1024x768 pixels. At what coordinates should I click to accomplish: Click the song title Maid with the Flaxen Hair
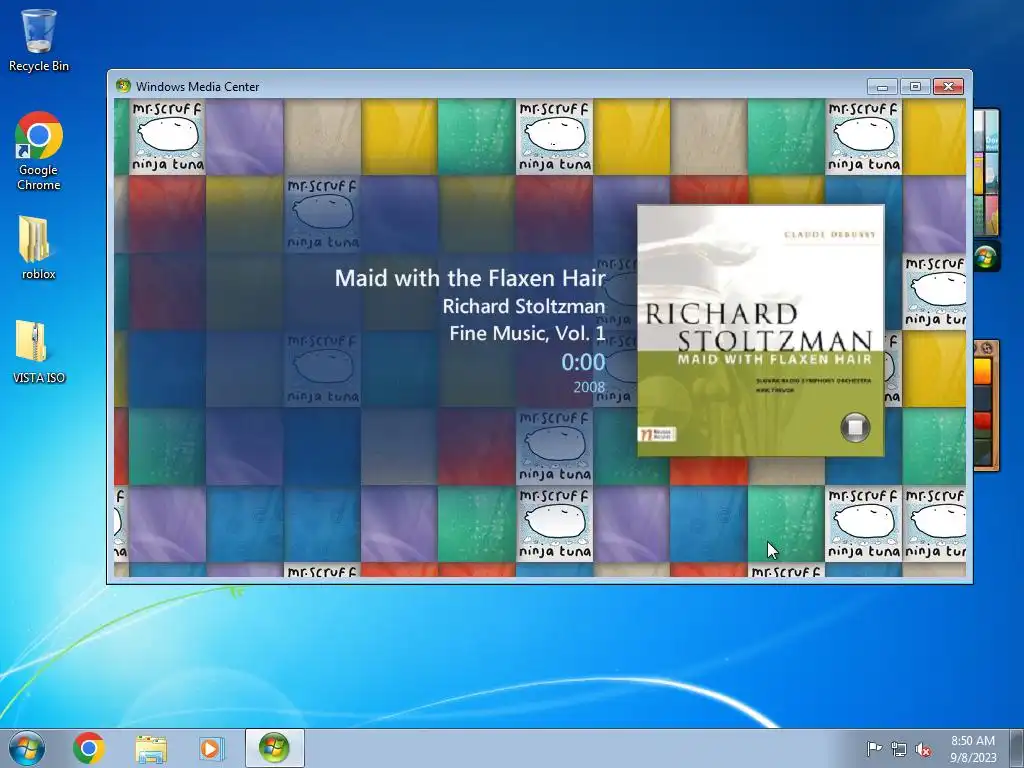pos(470,278)
